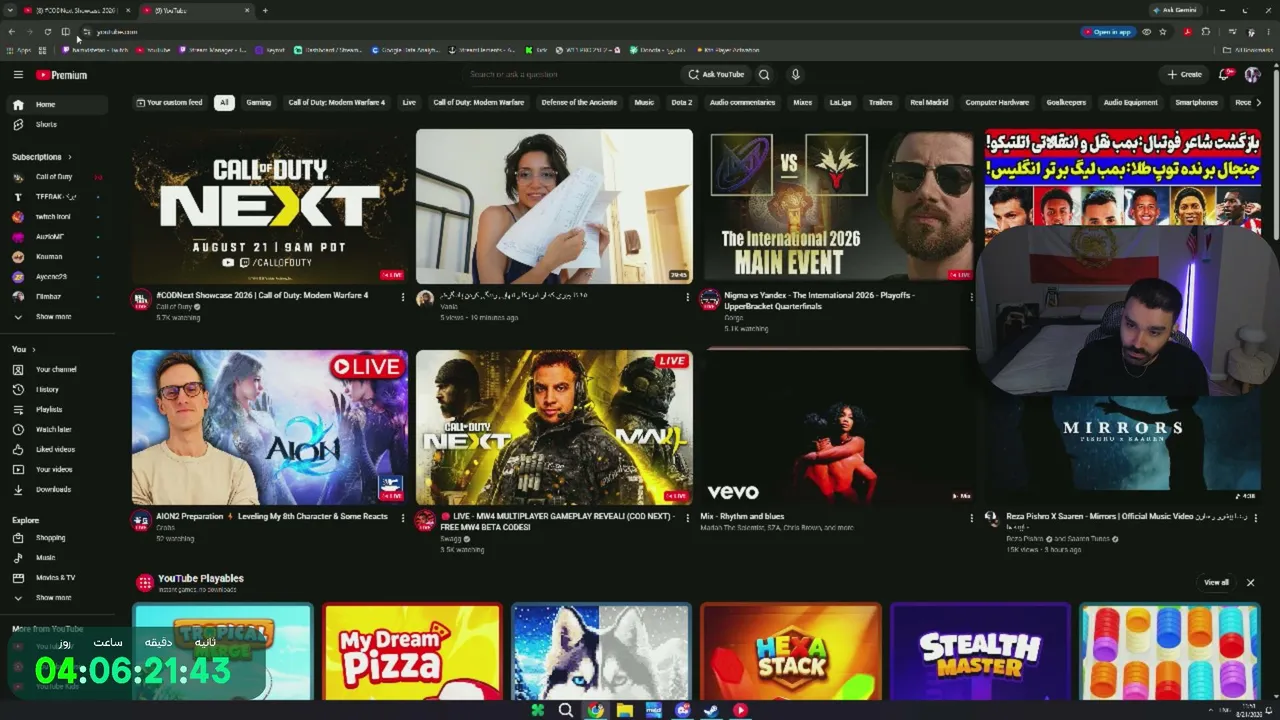The height and width of the screenshot is (720, 1280).
Task: Open the Stealth Master playable
Action: [x=980, y=652]
